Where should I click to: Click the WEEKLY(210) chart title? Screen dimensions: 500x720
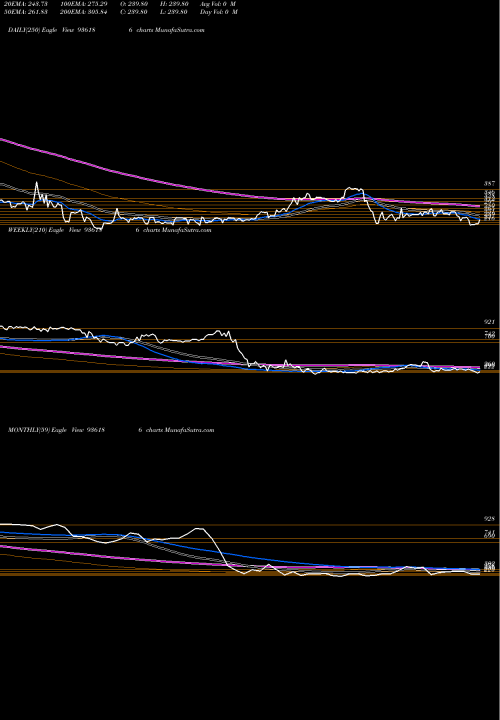pos(55,230)
